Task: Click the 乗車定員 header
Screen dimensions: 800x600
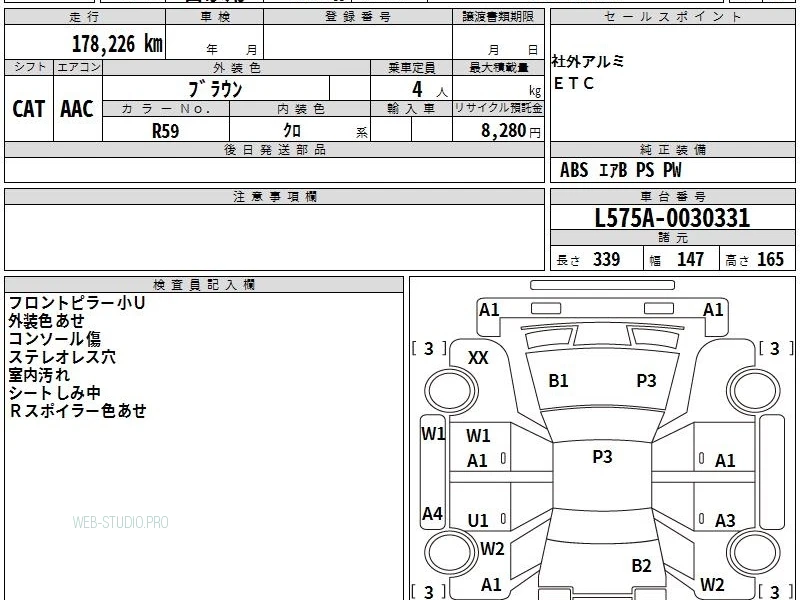Action: pyautogui.click(x=411, y=67)
